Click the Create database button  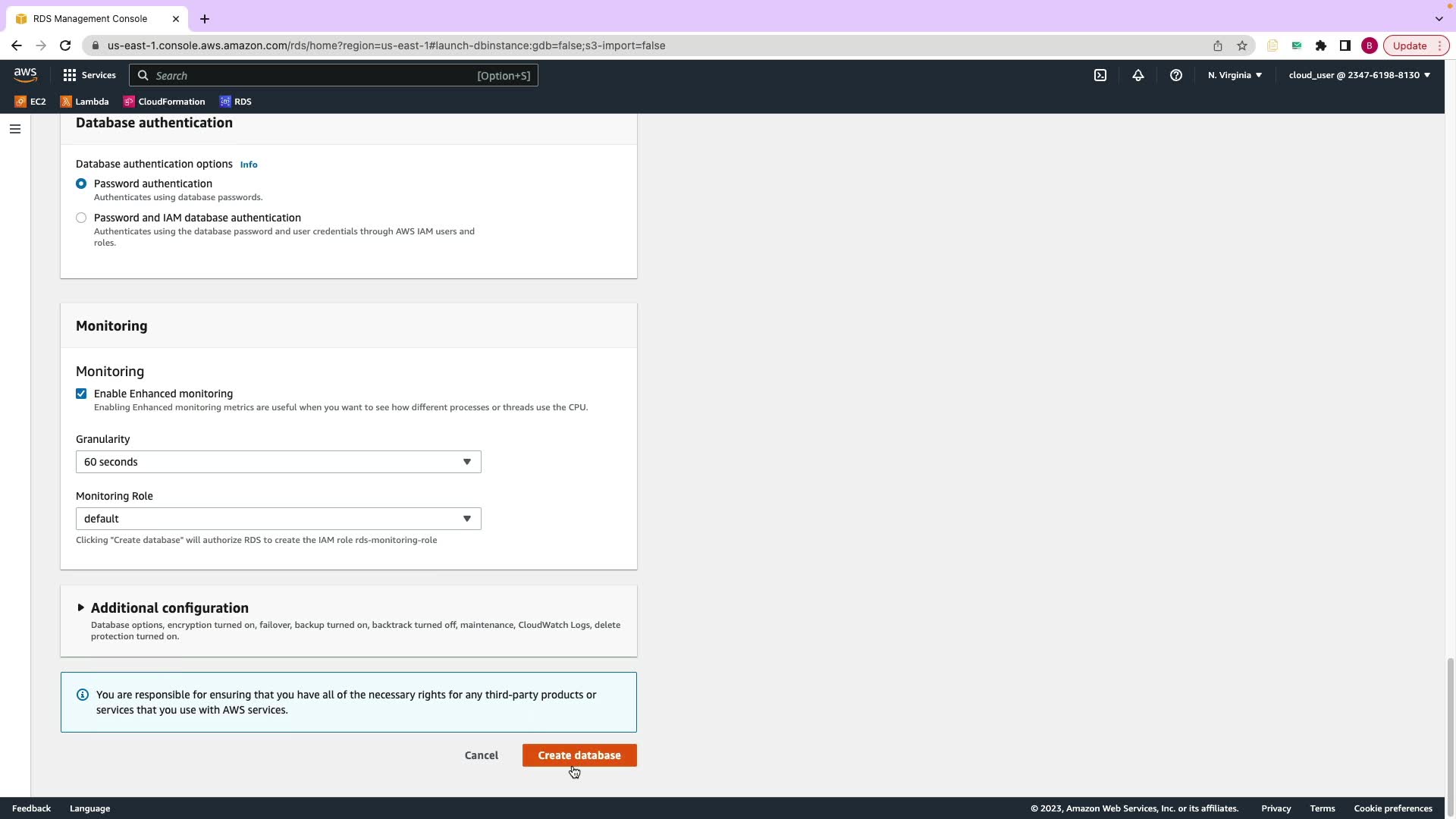click(x=579, y=755)
